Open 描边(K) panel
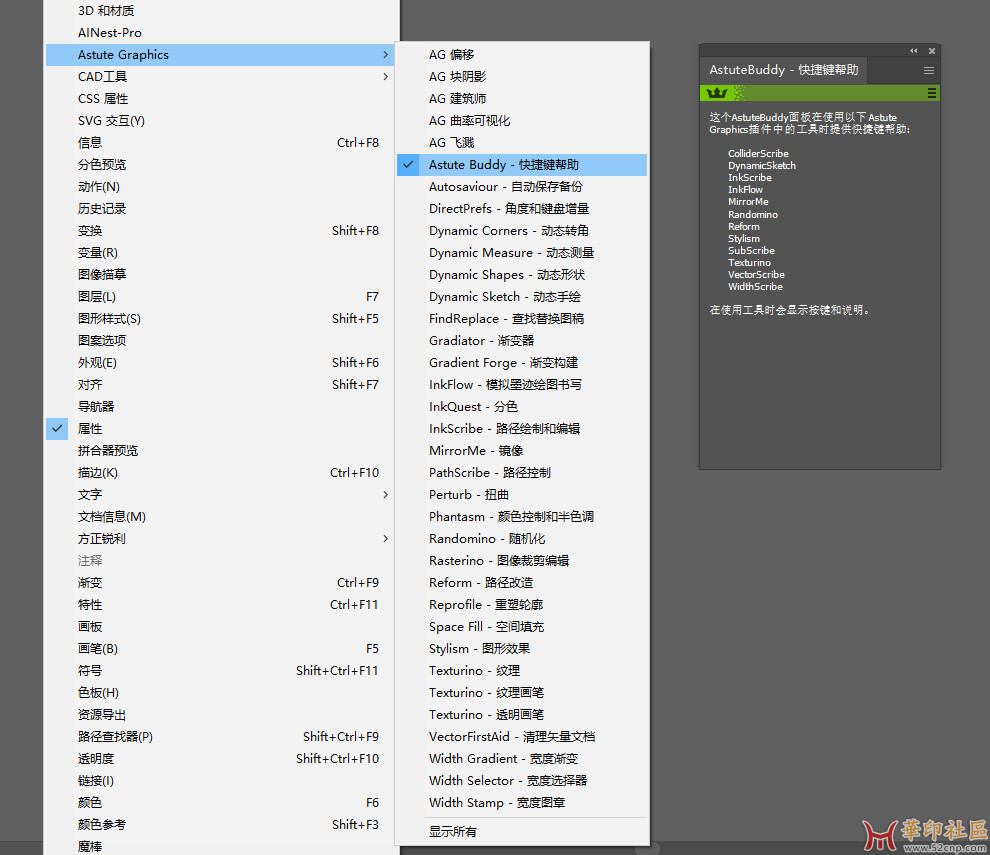The height and width of the screenshot is (855, 990). pyautogui.click(x=220, y=473)
